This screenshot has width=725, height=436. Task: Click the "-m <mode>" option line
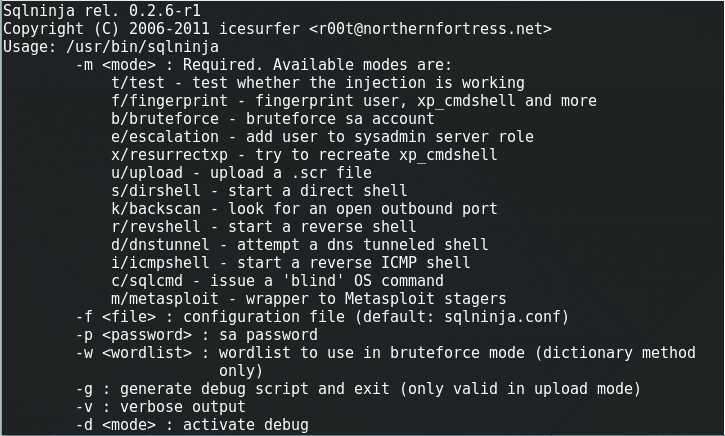pos(264,65)
